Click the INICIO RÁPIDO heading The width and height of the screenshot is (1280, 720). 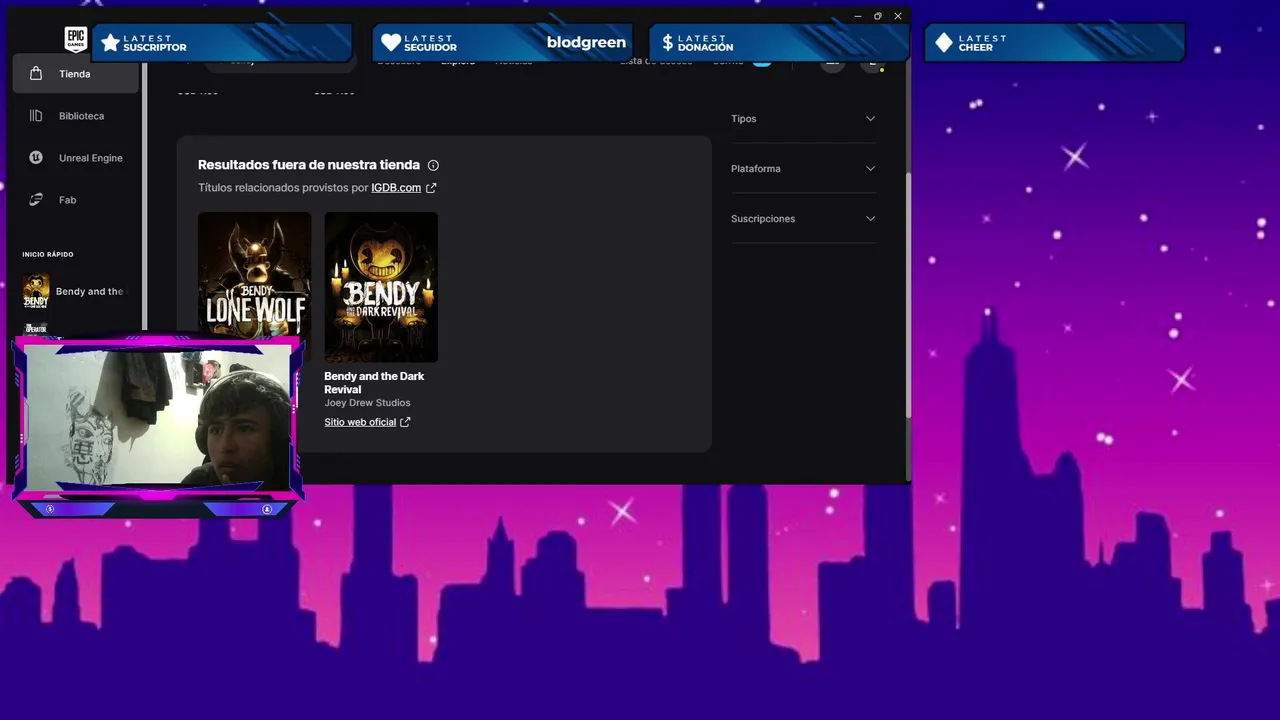(48, 255)
